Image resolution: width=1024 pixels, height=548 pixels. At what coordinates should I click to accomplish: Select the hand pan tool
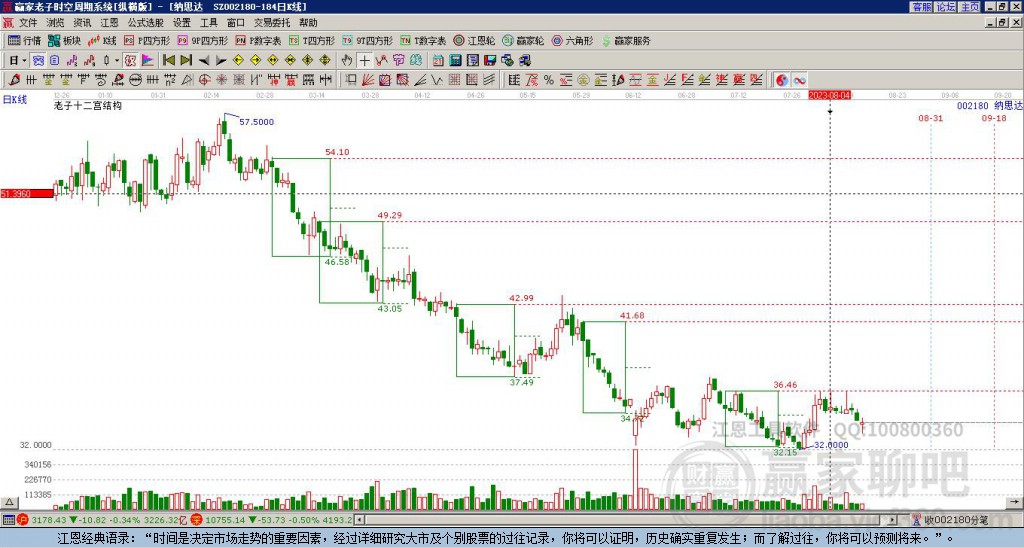347,61
